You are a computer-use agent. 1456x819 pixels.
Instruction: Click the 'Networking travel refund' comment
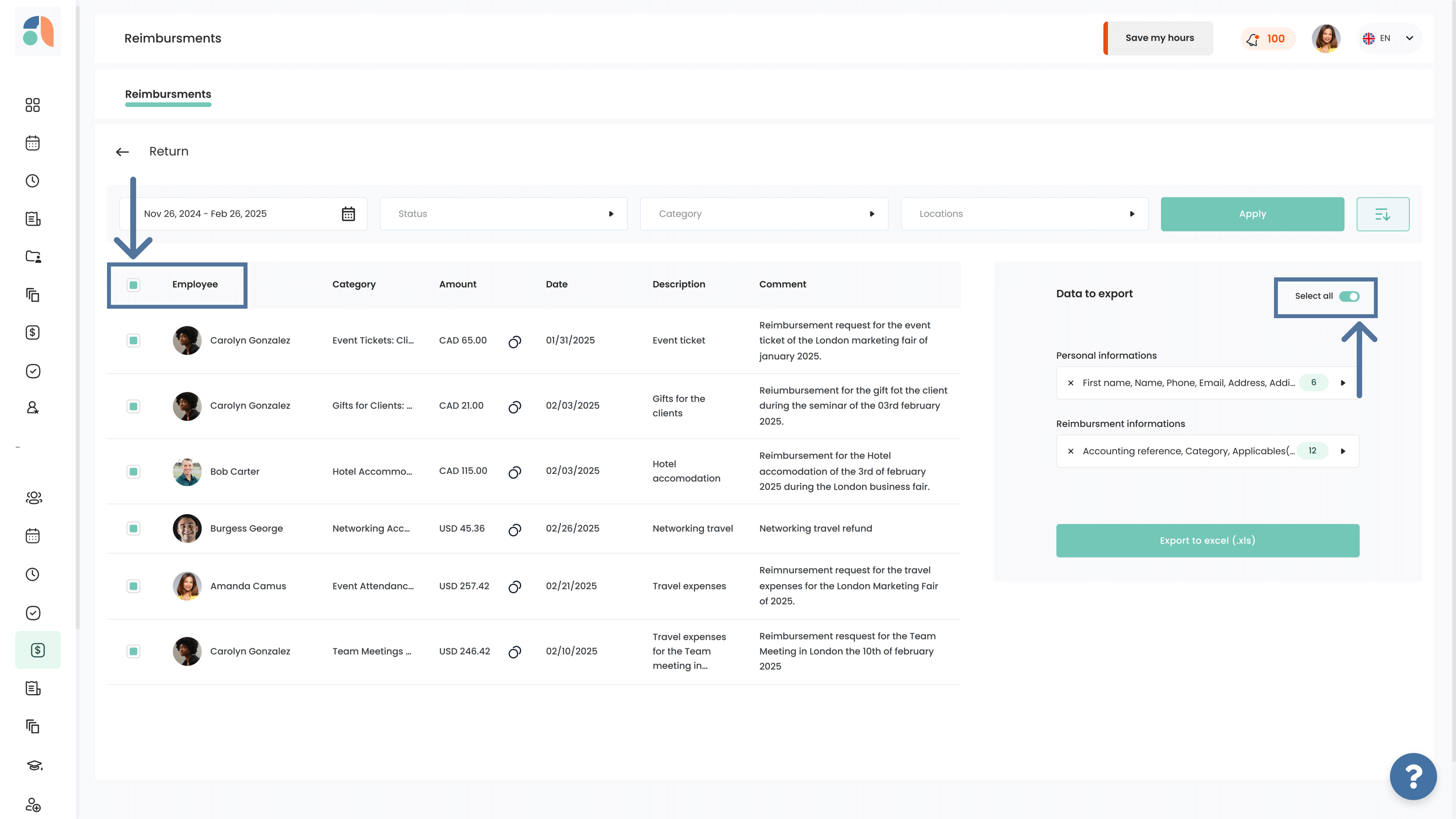[x=815, y=529]
